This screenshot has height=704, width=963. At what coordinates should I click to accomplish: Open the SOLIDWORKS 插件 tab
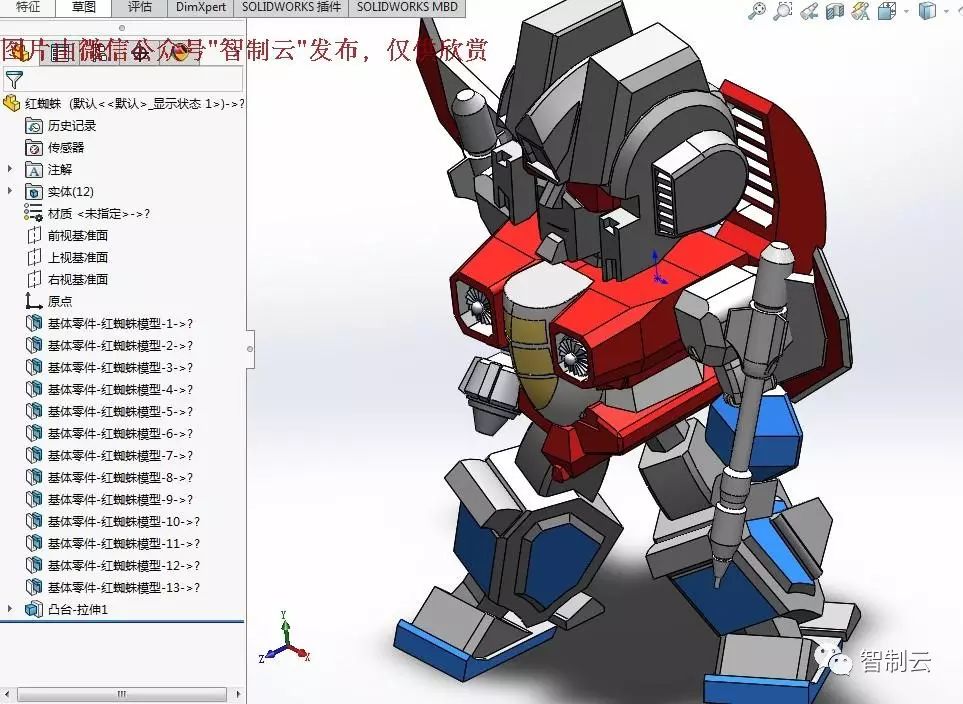(291, 7)
